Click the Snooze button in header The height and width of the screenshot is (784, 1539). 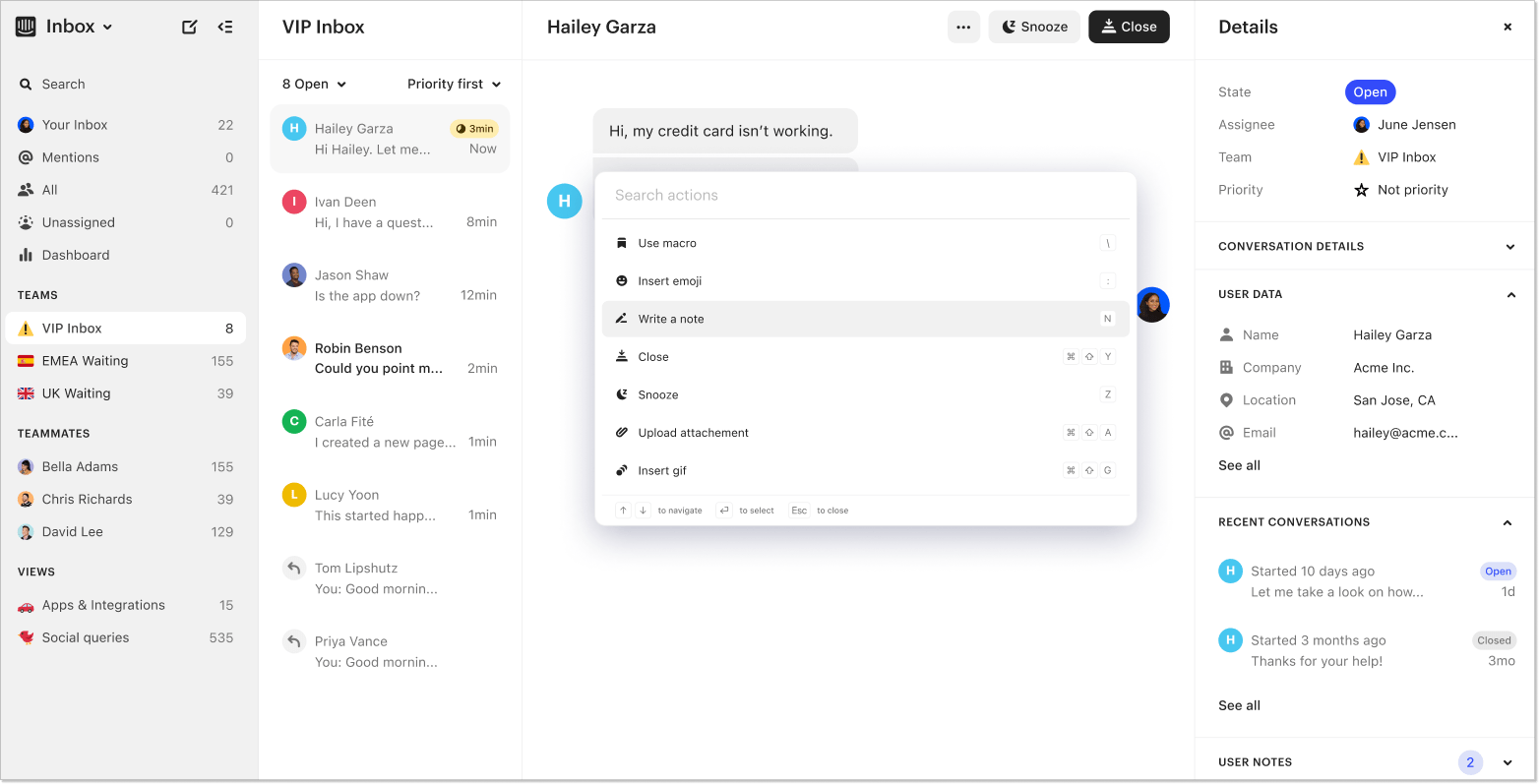point(1034,27)
